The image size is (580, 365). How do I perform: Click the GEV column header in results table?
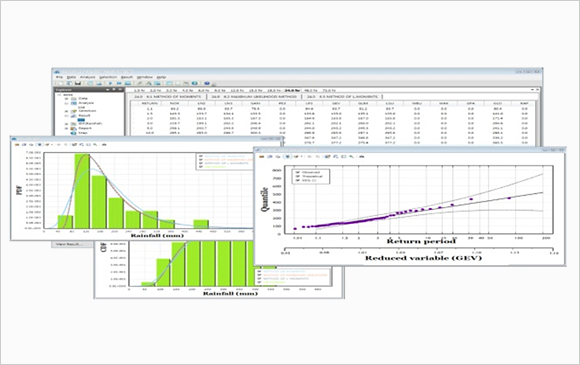336,103
